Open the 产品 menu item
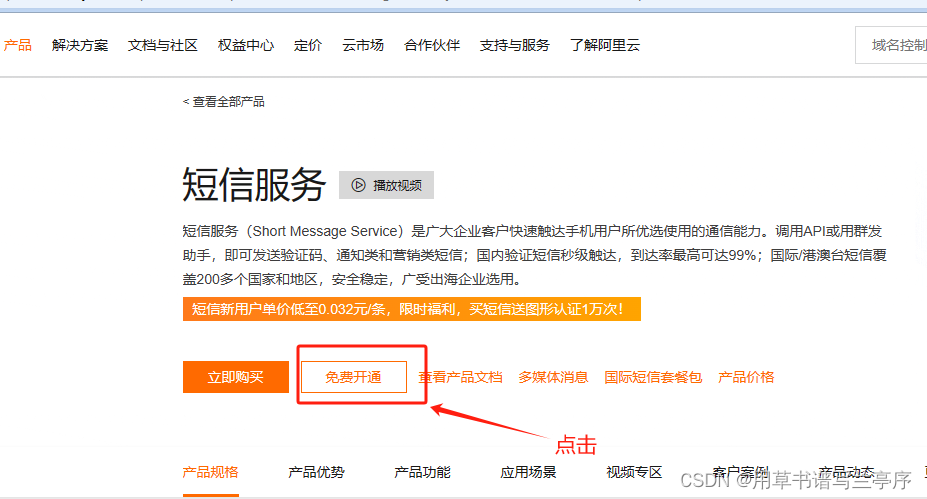The height and width of the screenshot is (499, 927). pyautogui.click(x=18, y=45)
